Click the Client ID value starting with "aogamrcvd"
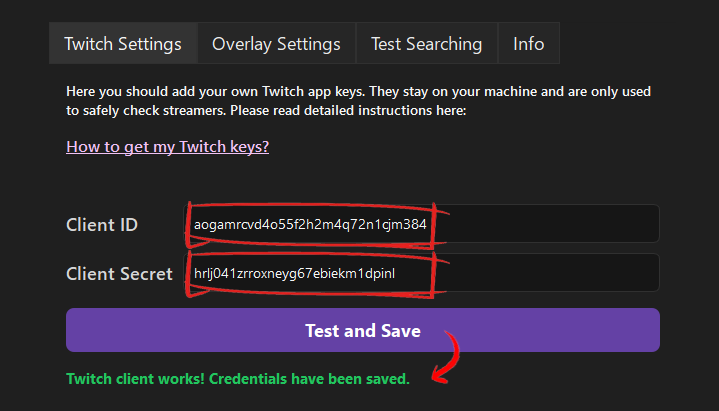 (x=310, y=224)
